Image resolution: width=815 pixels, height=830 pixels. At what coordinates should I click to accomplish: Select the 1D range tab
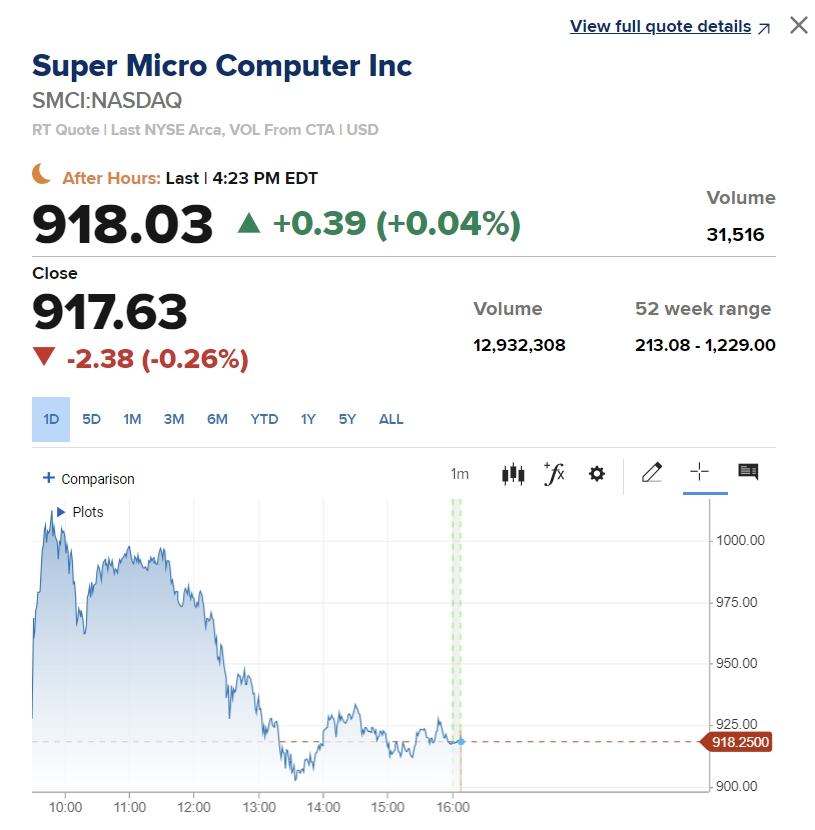pos(51,419)
